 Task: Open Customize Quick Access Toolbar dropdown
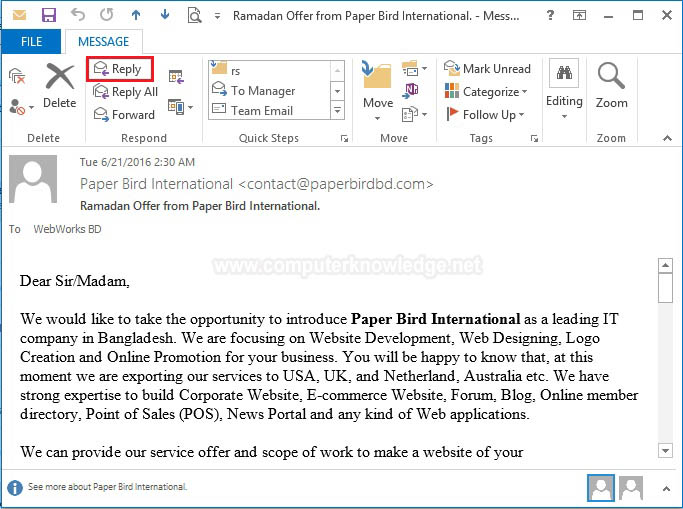[217, 17]
